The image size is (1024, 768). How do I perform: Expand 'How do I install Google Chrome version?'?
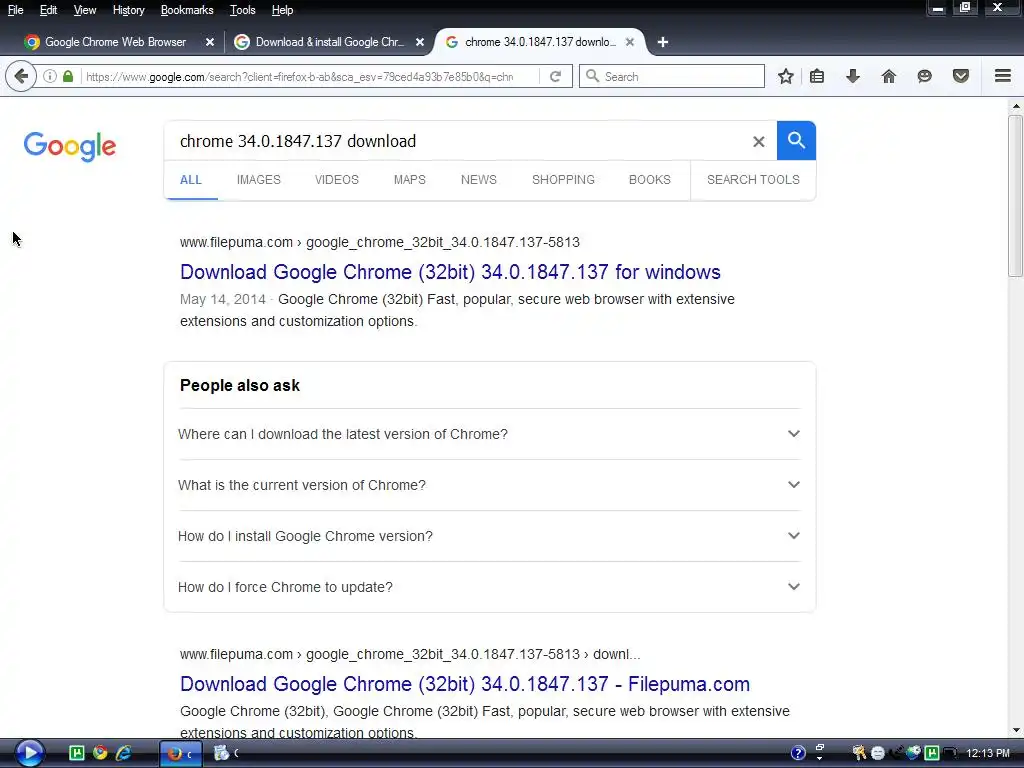[x=489, y=536]
